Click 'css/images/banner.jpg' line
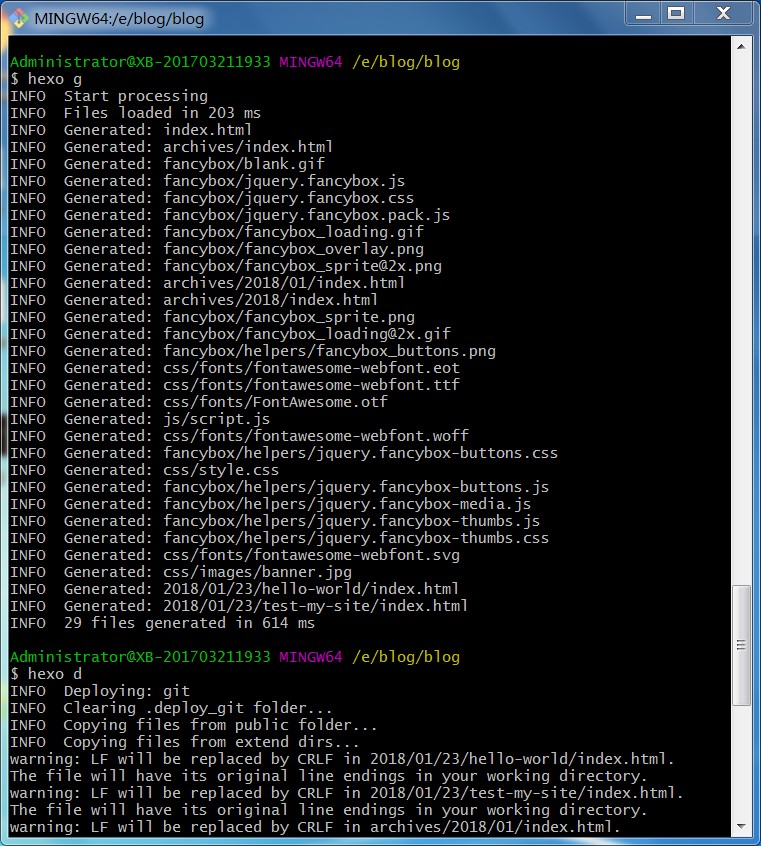Screen dimensions: 761x846 point(181,572)
